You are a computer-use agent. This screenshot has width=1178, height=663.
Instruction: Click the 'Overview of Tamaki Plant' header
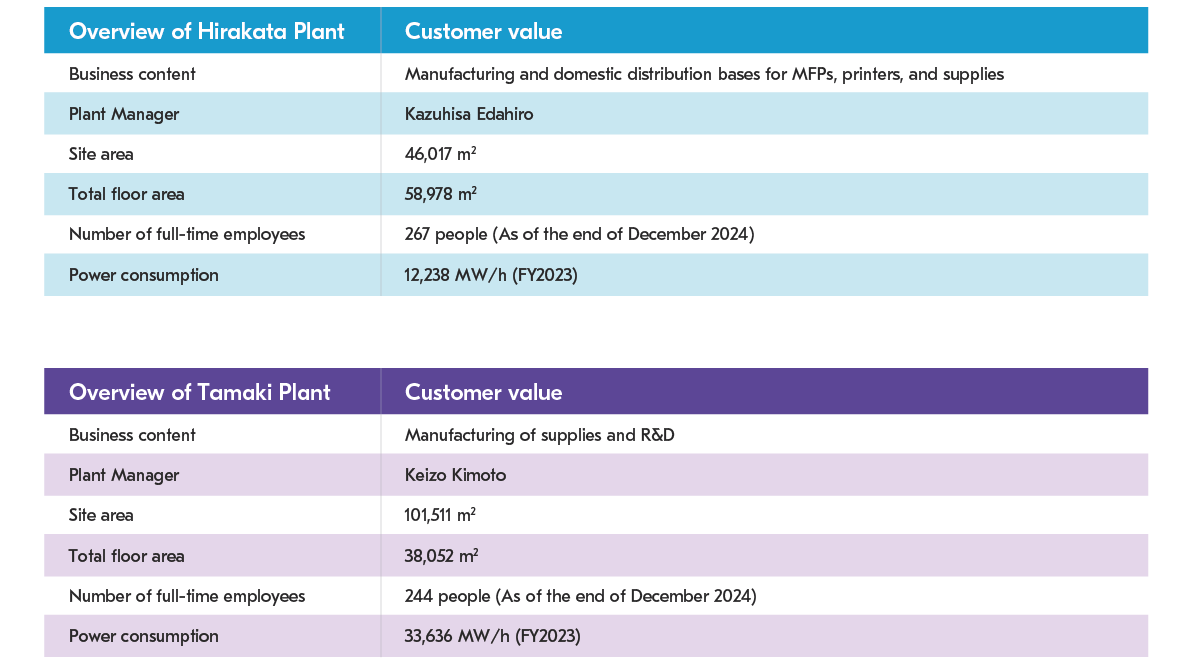(x=199, y=392)
